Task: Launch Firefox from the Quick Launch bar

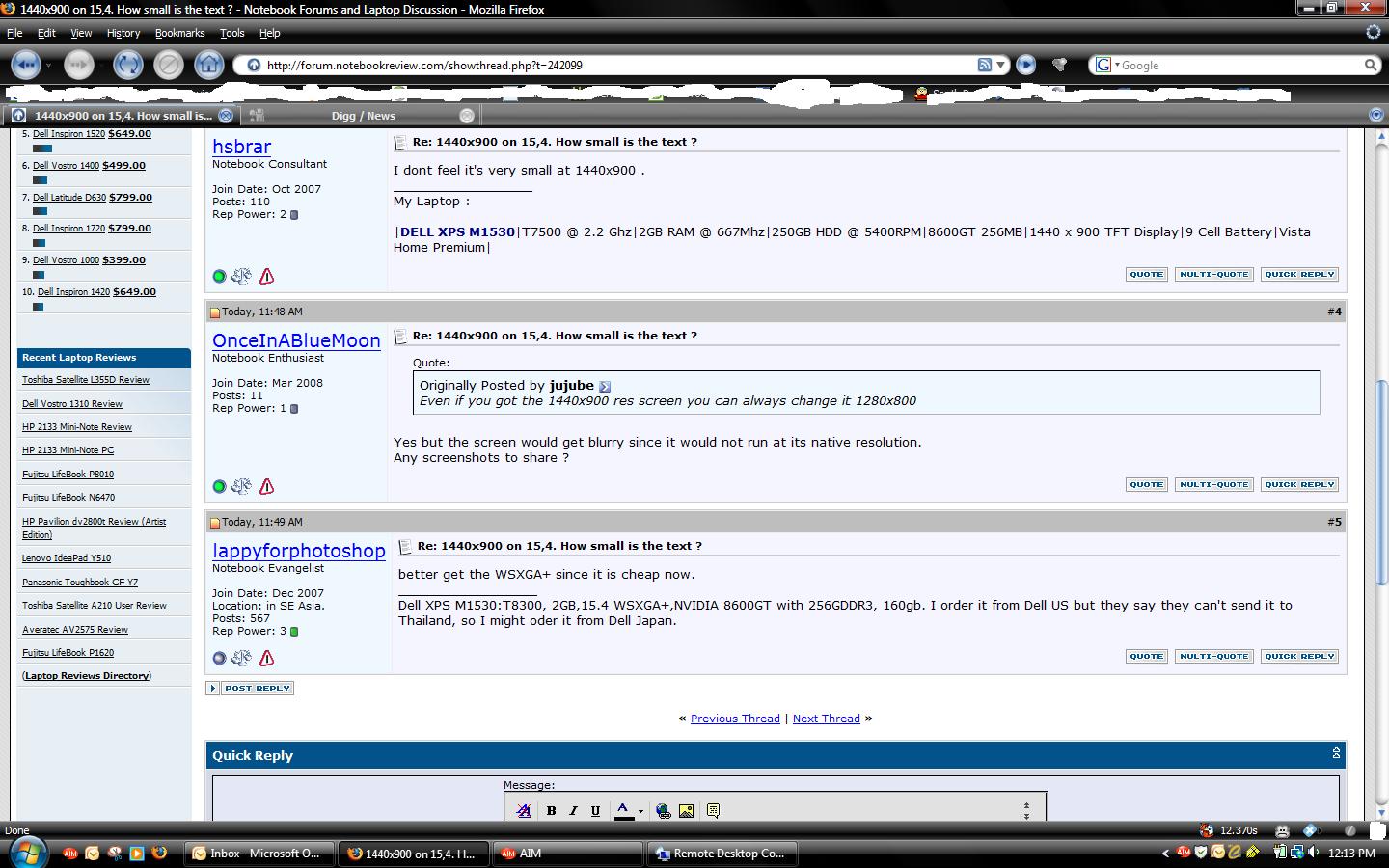Action: 159,853
